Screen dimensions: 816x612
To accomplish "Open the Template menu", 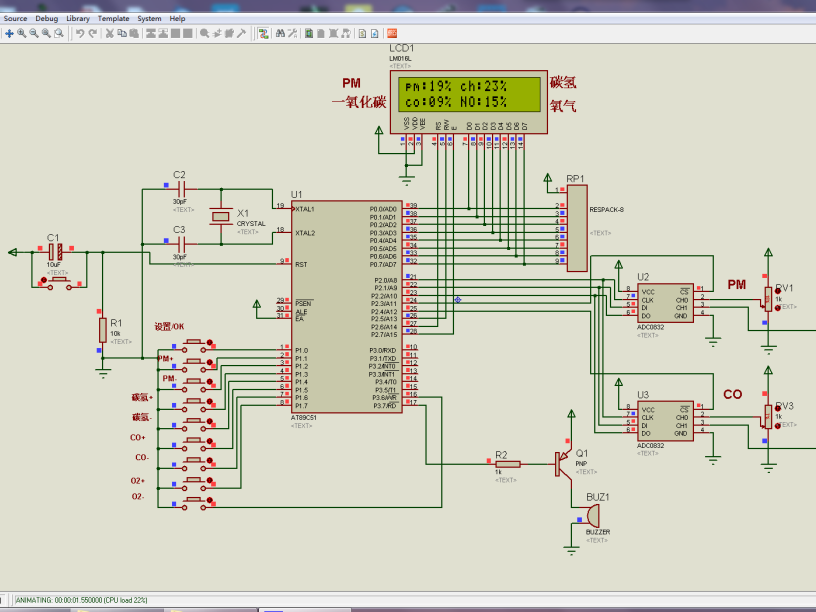I will click(113, 18).
